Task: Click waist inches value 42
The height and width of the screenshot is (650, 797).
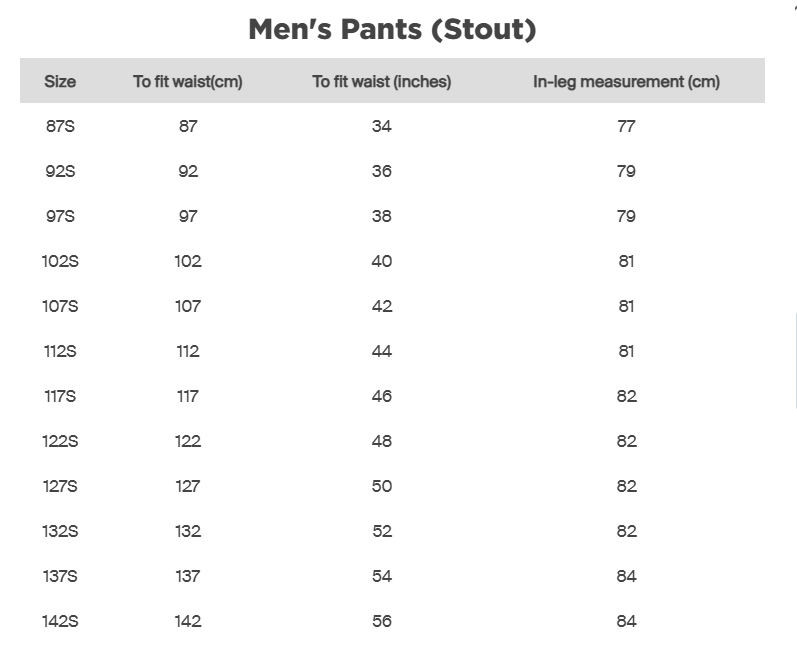Action: (382, 307)
